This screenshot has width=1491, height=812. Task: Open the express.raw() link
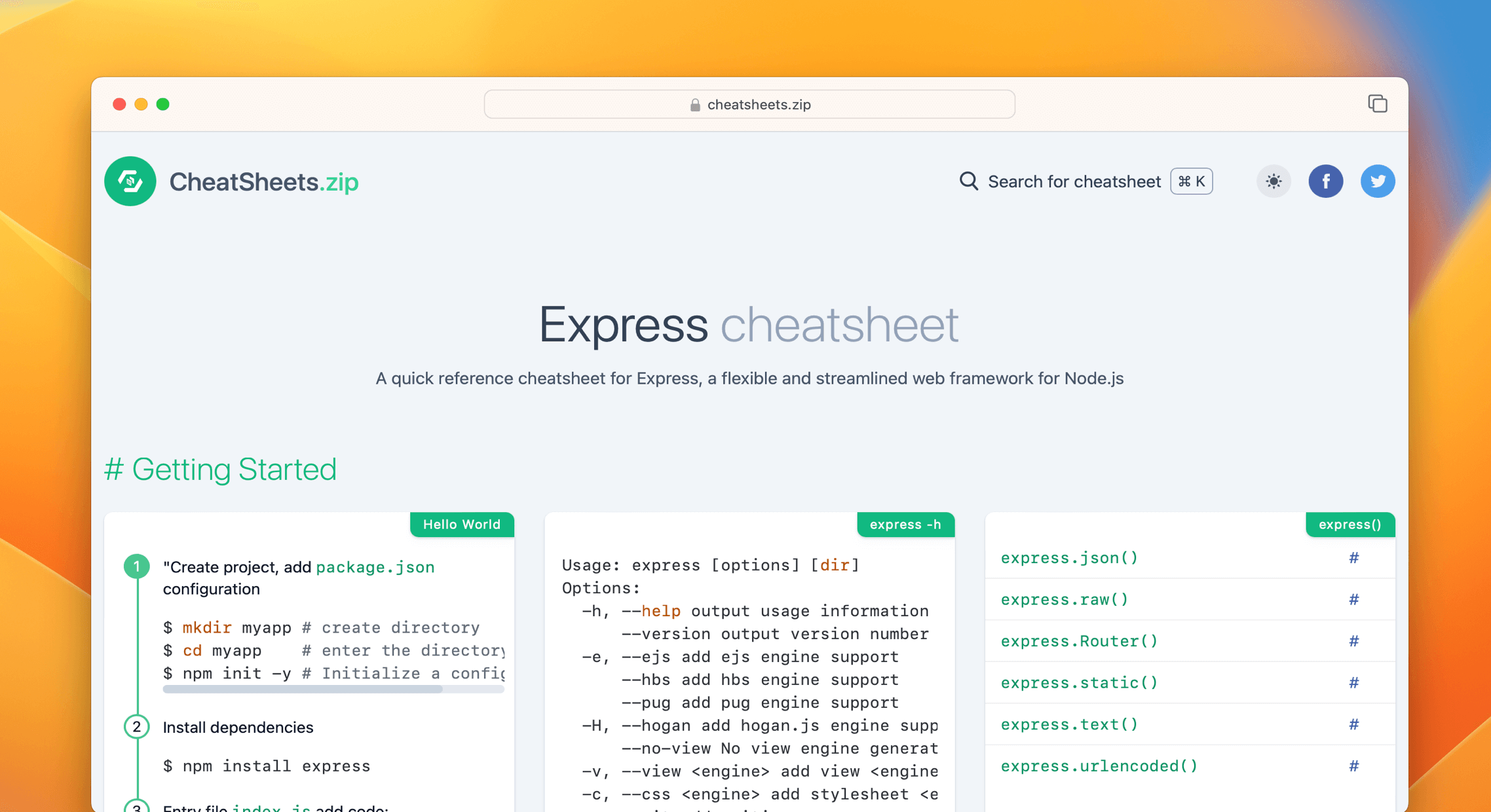(x=1065, y=600)
